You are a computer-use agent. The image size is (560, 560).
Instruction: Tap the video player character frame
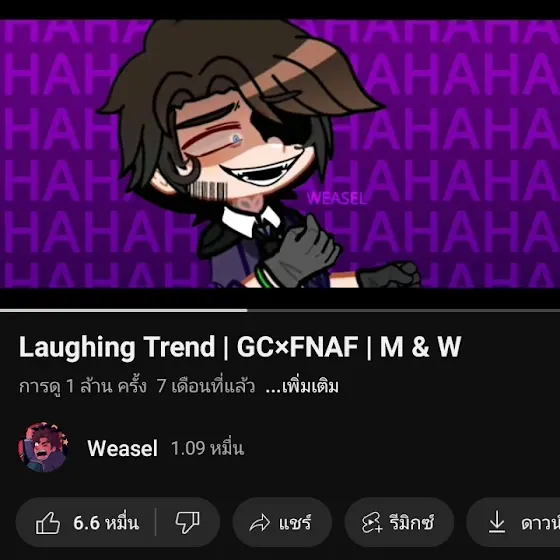point(280,154)
